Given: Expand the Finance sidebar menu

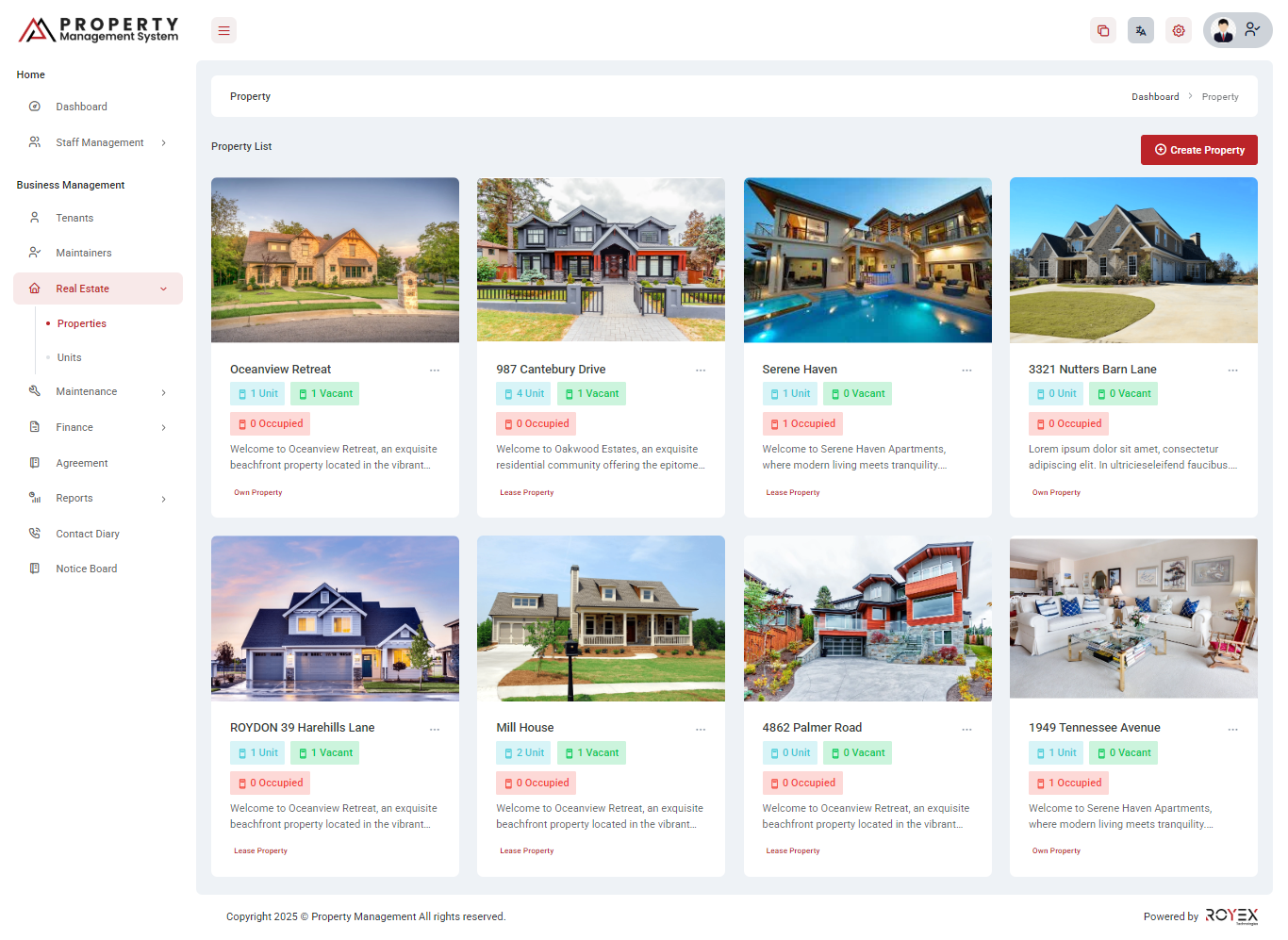Looking at the screenshot, I should [98, 427].
